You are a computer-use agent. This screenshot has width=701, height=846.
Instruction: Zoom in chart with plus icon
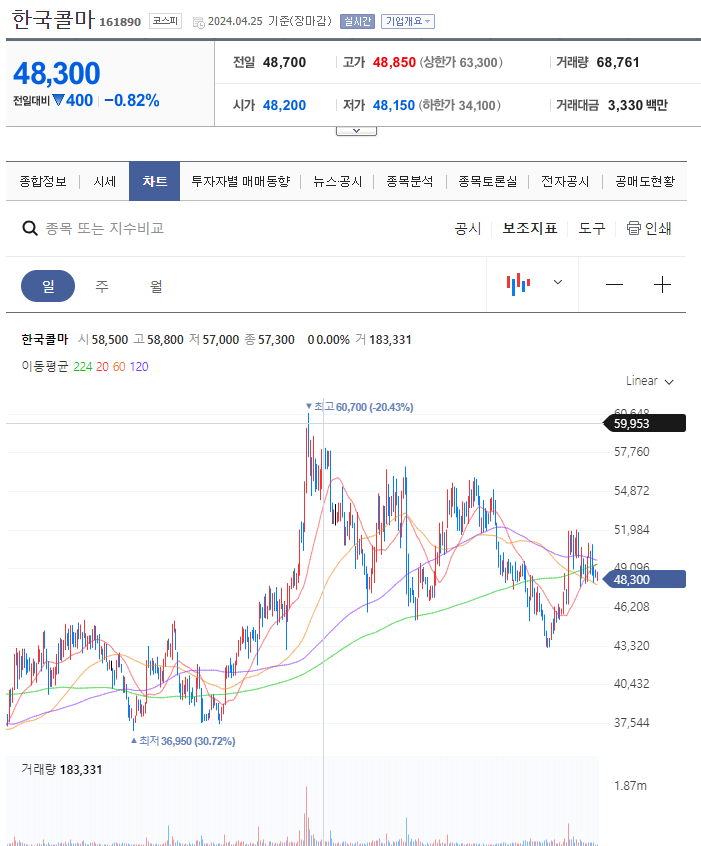(x=662, y=284)
